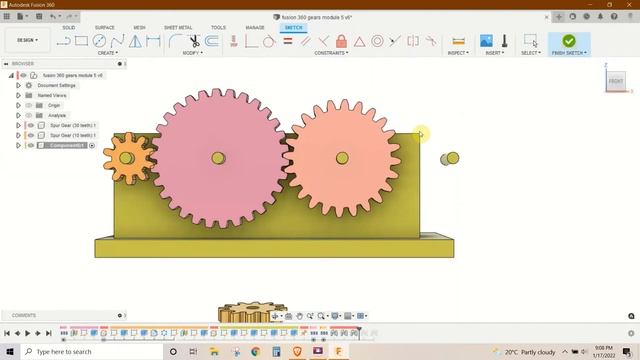Switch to the Surface tab

(104, 27)
